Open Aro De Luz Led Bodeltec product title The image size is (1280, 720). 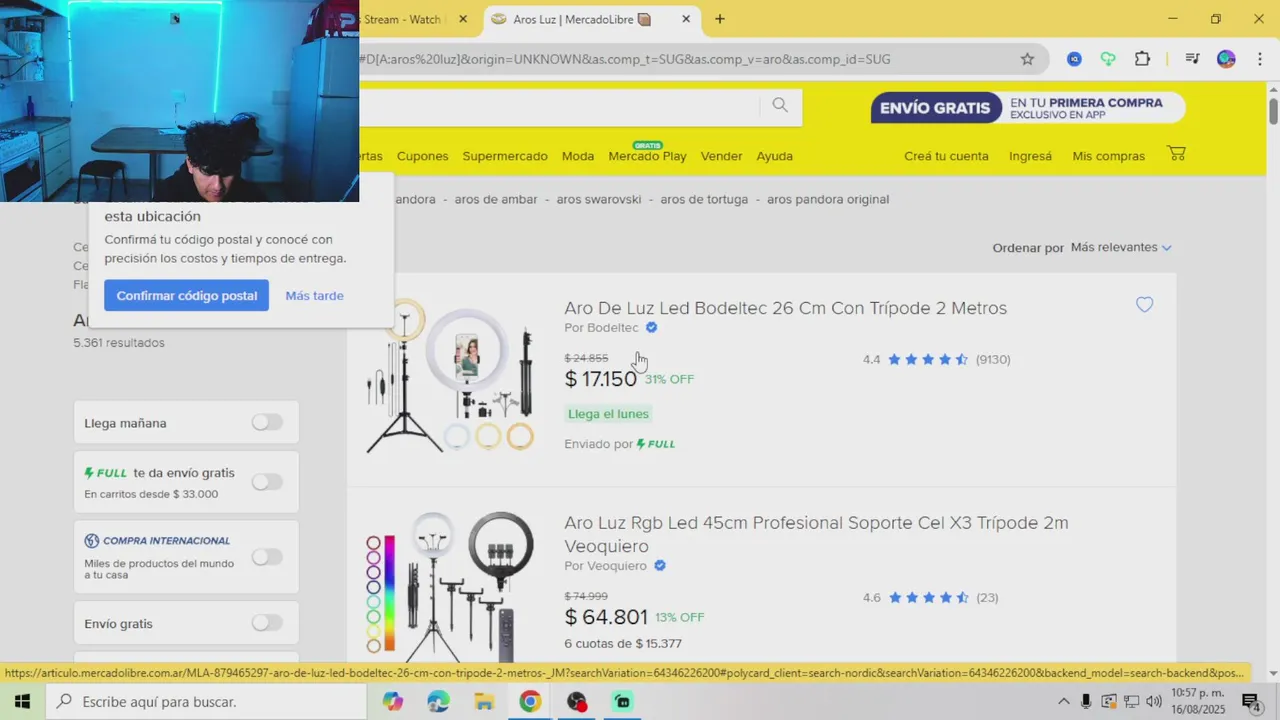point(785,308)
